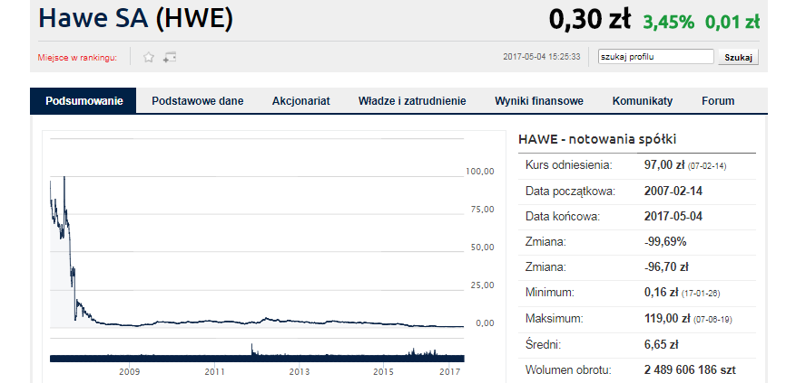Go to the Wyniki finansowe tab
This screenshot has width=786, height=383.
pos(539,101)
